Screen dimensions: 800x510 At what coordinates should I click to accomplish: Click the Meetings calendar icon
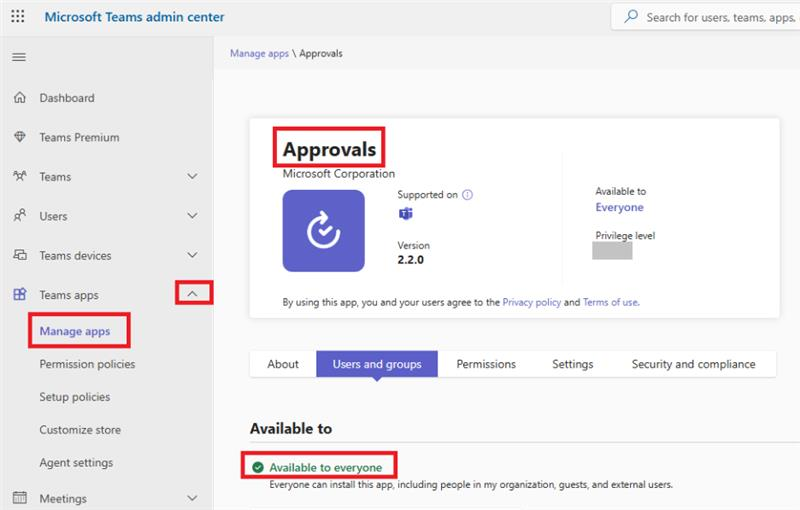click(x=19, y=498)
